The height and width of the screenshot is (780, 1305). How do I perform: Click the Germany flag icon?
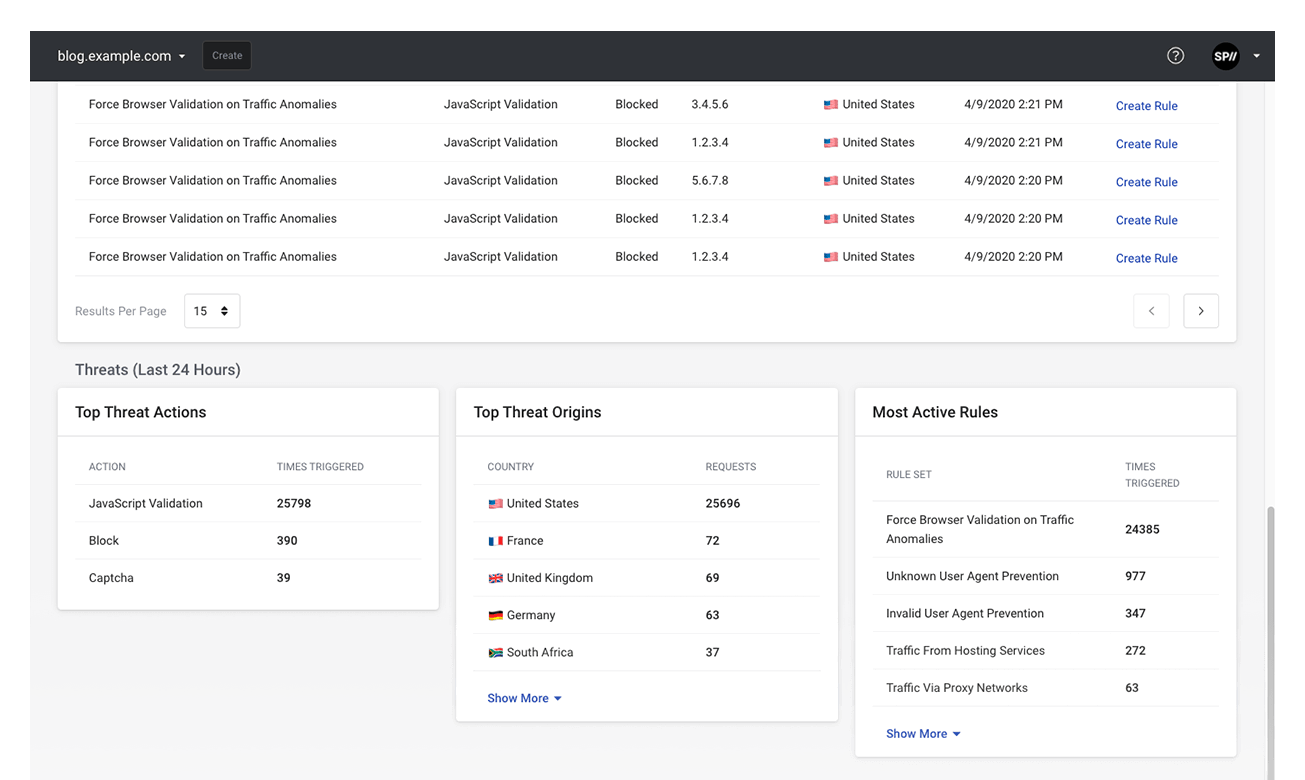tap(495, 616)
